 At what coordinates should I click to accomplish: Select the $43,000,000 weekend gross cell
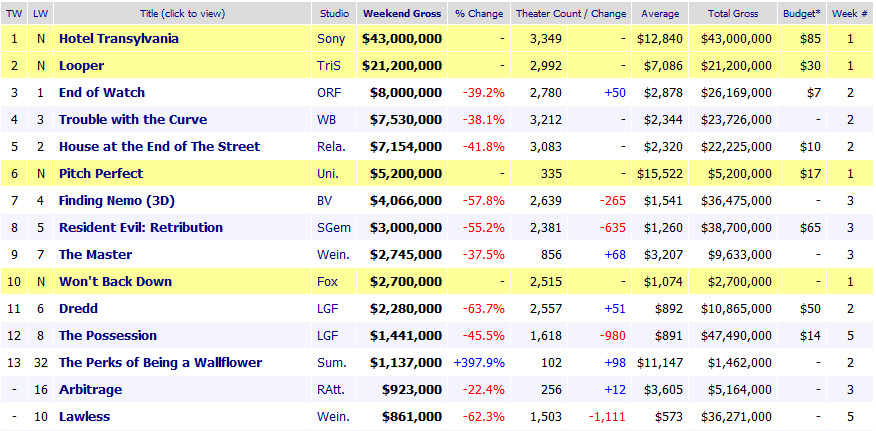[402, 39]
